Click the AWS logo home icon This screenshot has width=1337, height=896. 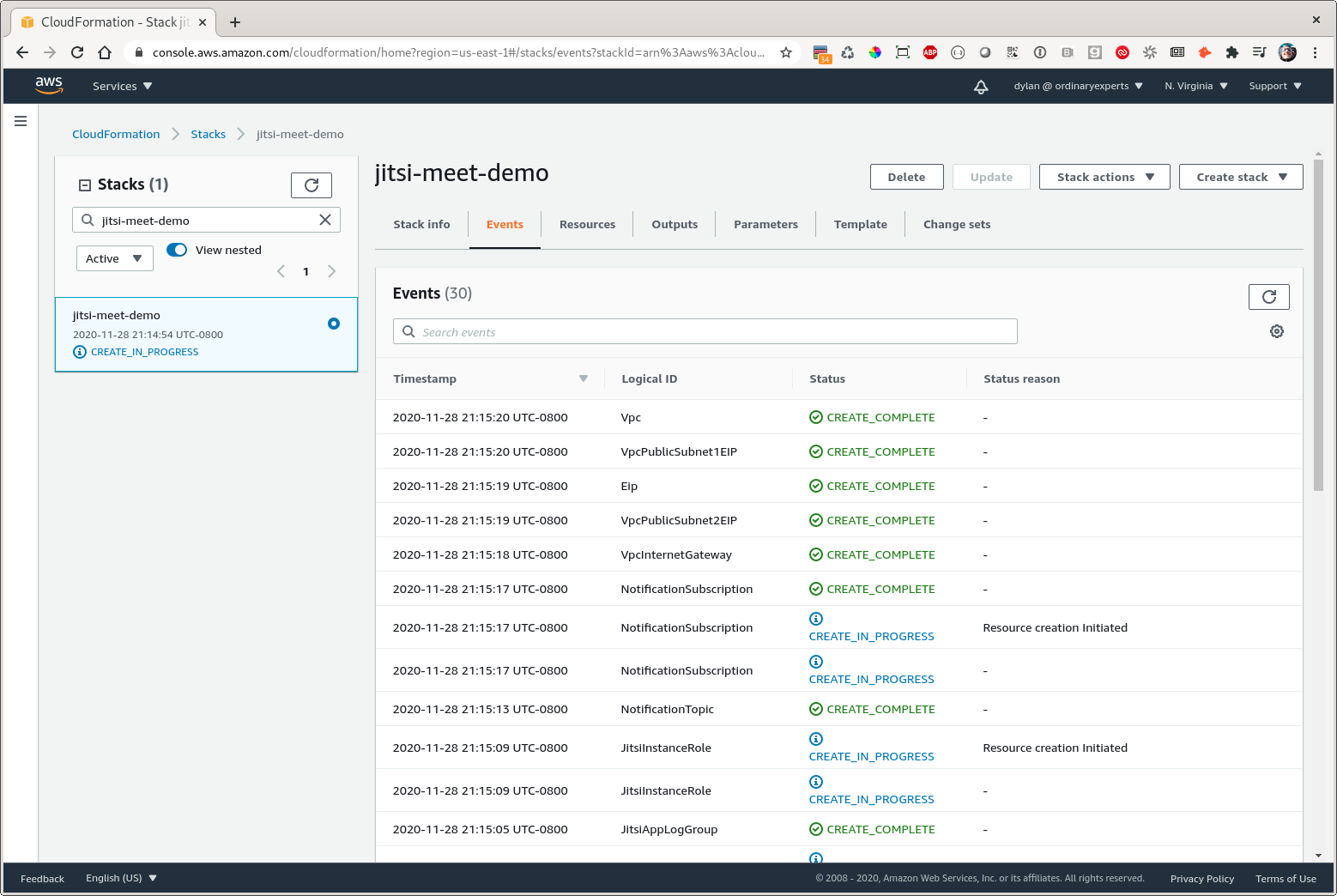[x=49, y=86]
